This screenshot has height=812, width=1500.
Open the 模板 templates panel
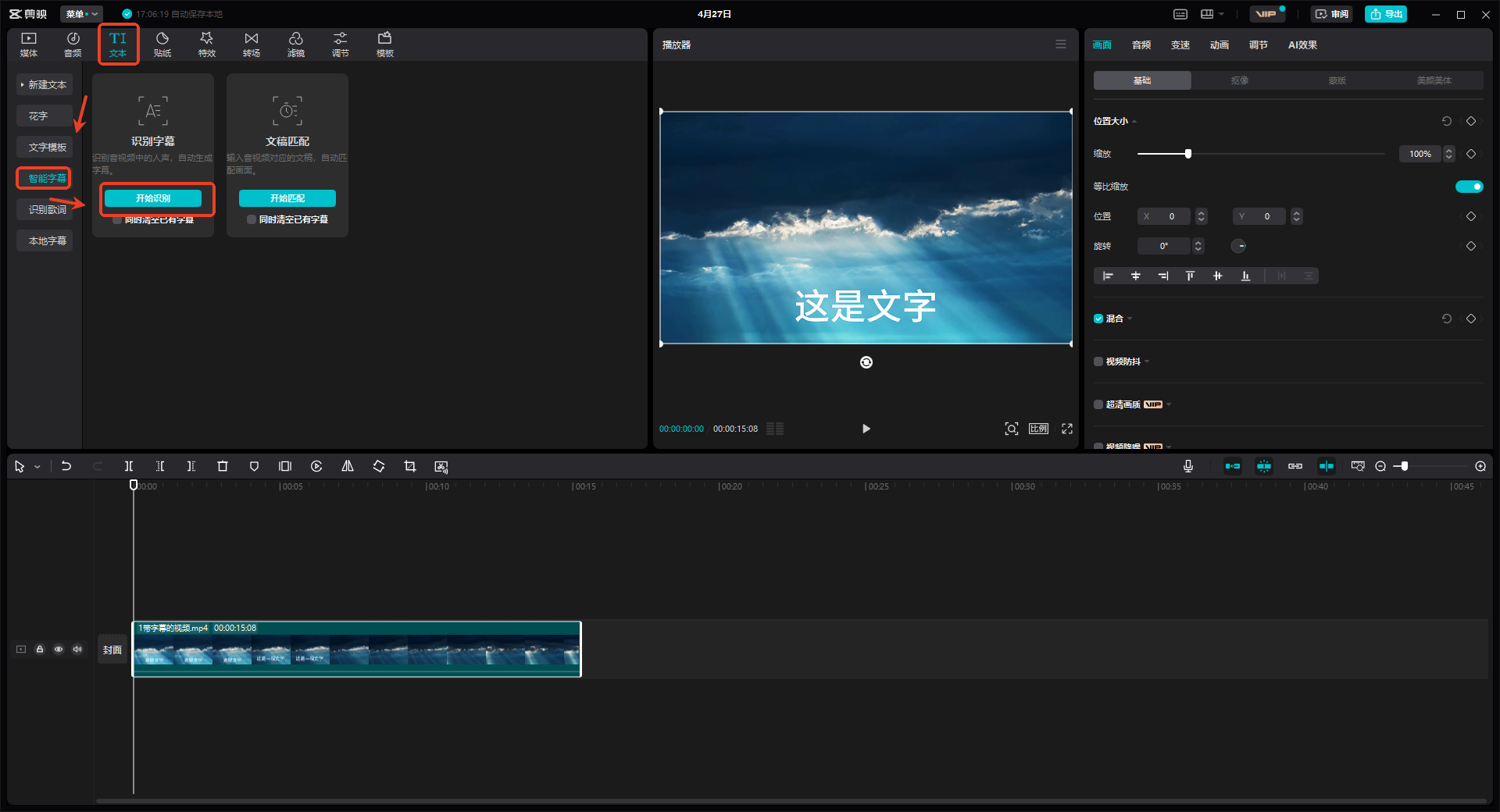(x=385, y=45)
